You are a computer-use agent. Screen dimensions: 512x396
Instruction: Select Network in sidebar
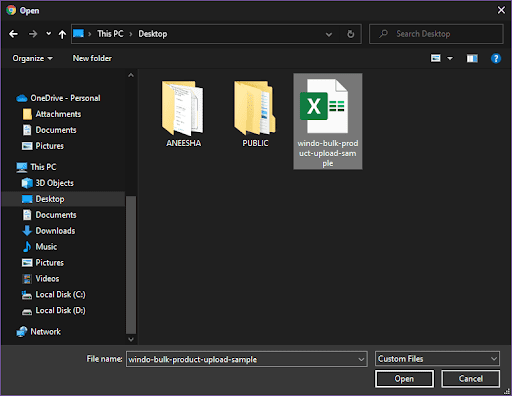pos(39,332)
